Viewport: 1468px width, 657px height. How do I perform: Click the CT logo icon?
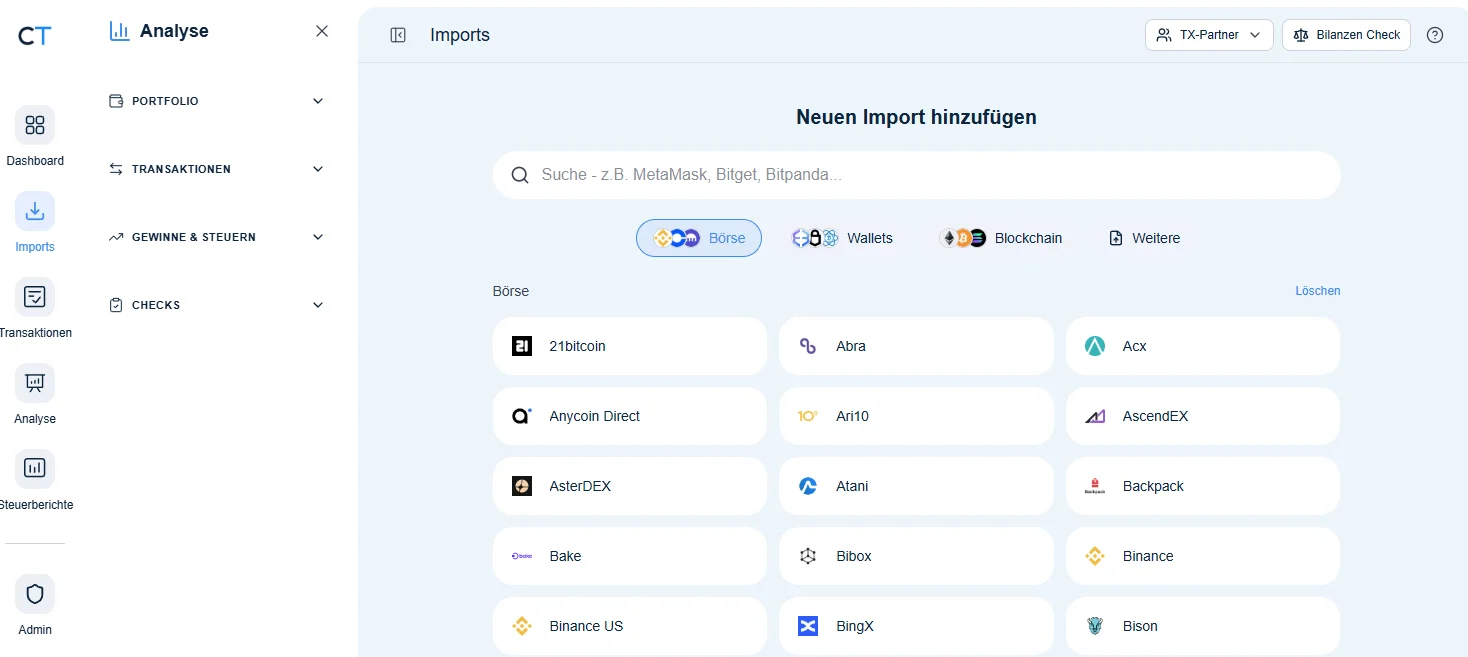pyautogui.click(x=34, y=36)
